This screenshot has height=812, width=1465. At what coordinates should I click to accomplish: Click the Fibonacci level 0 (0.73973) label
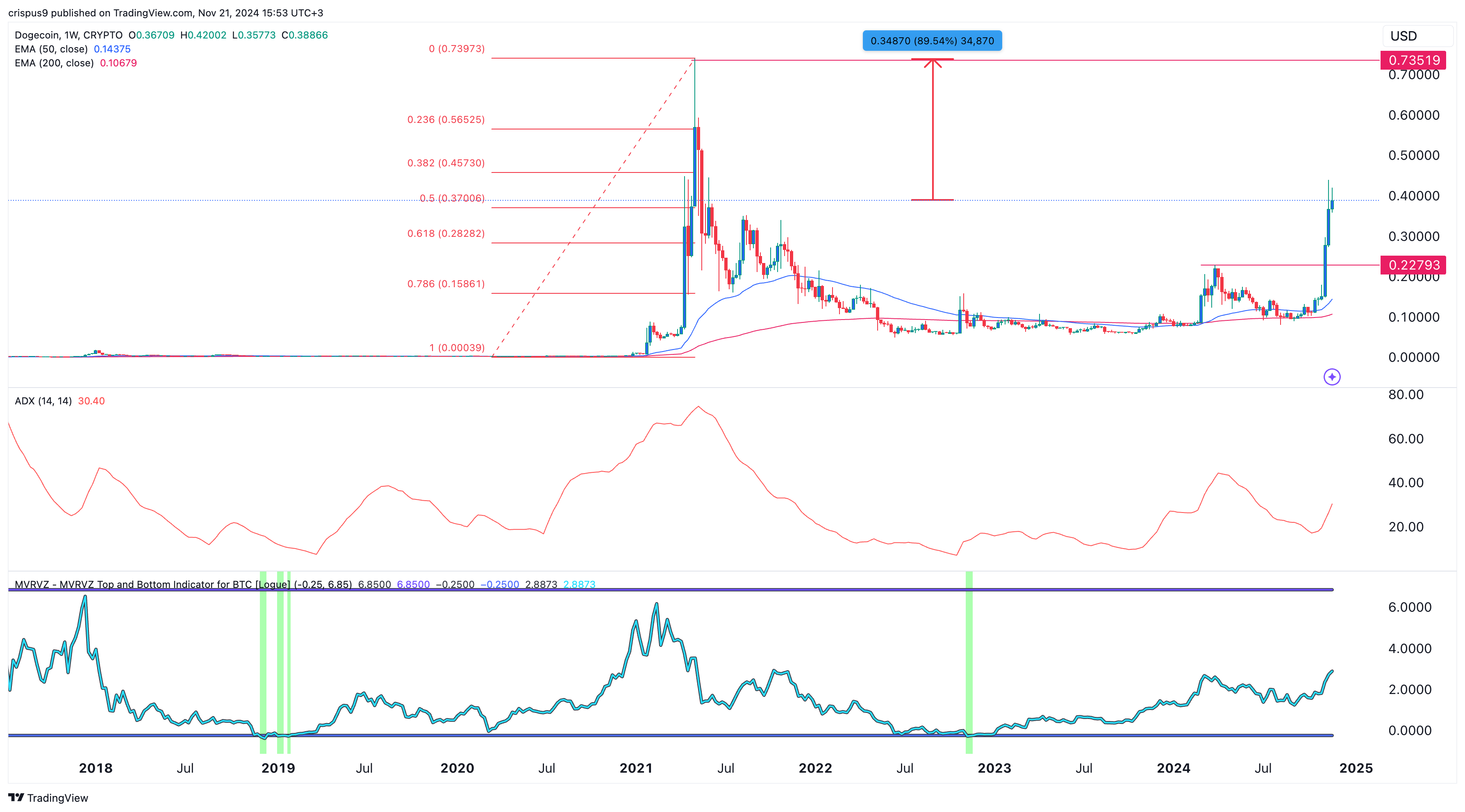(457, 49)
